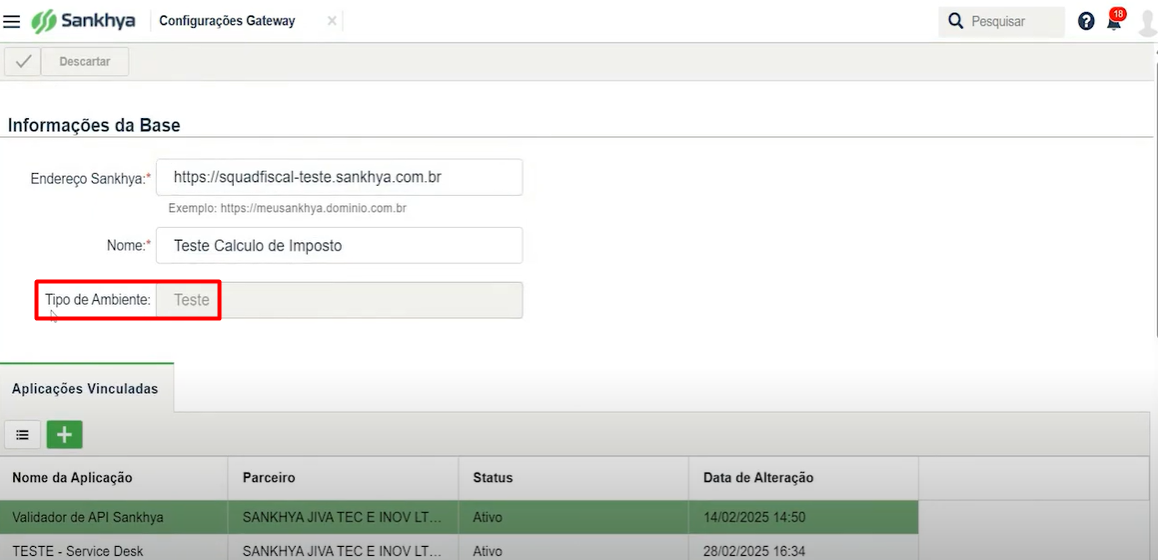Open the help question mark icon
This screenshot has width=1158, height=560.
(x=1086, y=21)
